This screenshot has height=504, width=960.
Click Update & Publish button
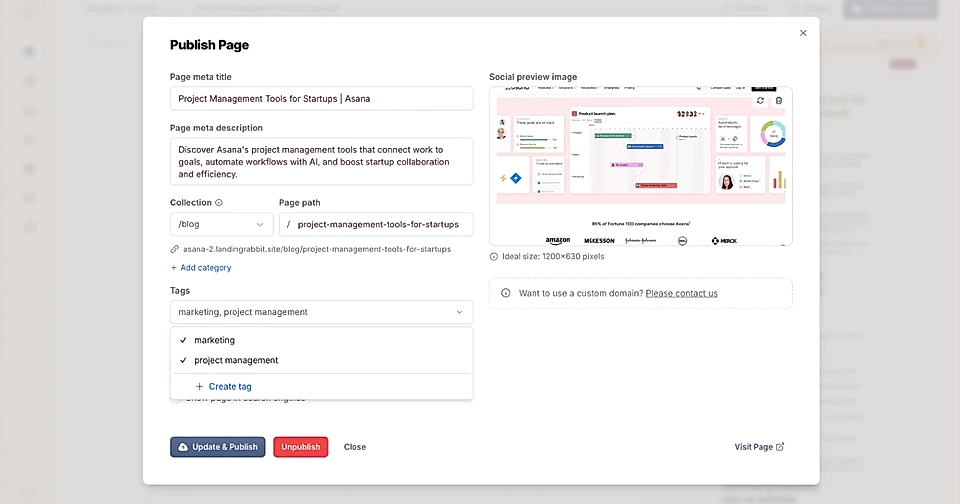click(217, 447)
